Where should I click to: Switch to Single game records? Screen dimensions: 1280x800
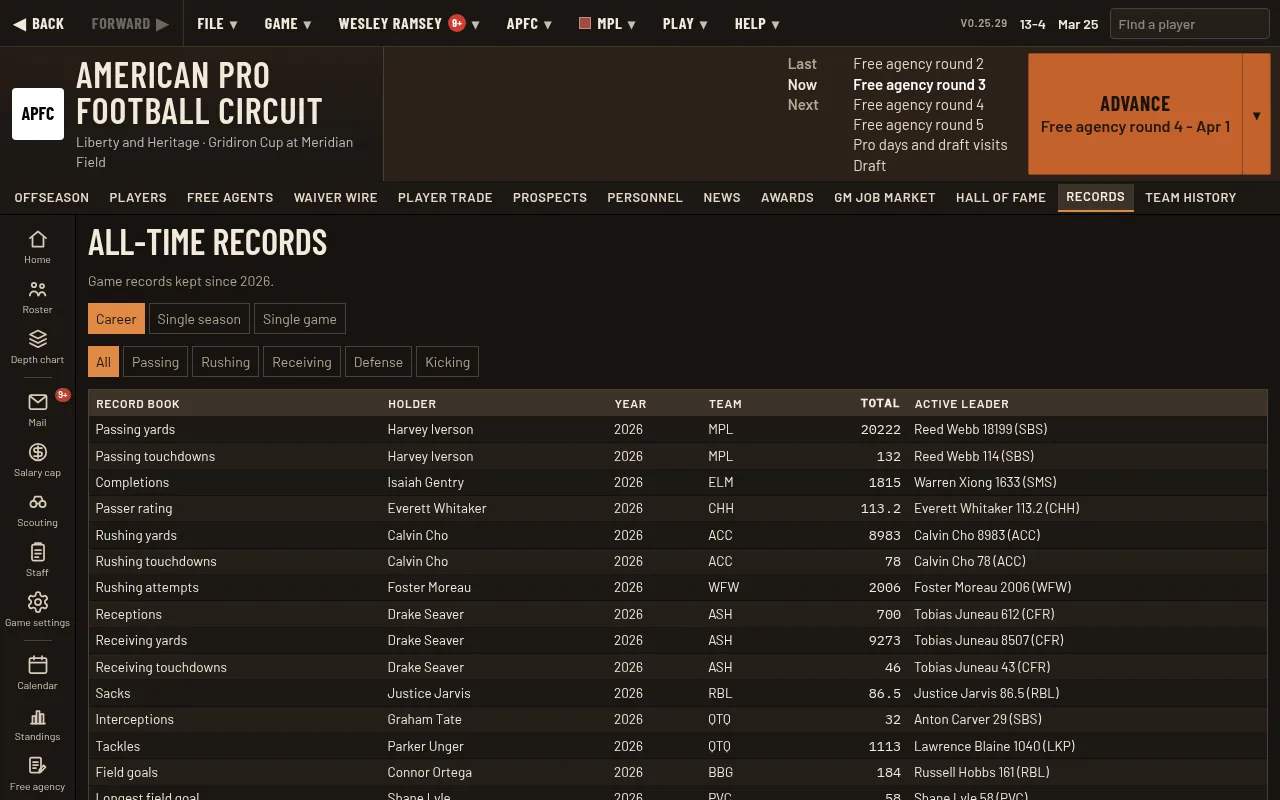(300, 319)
